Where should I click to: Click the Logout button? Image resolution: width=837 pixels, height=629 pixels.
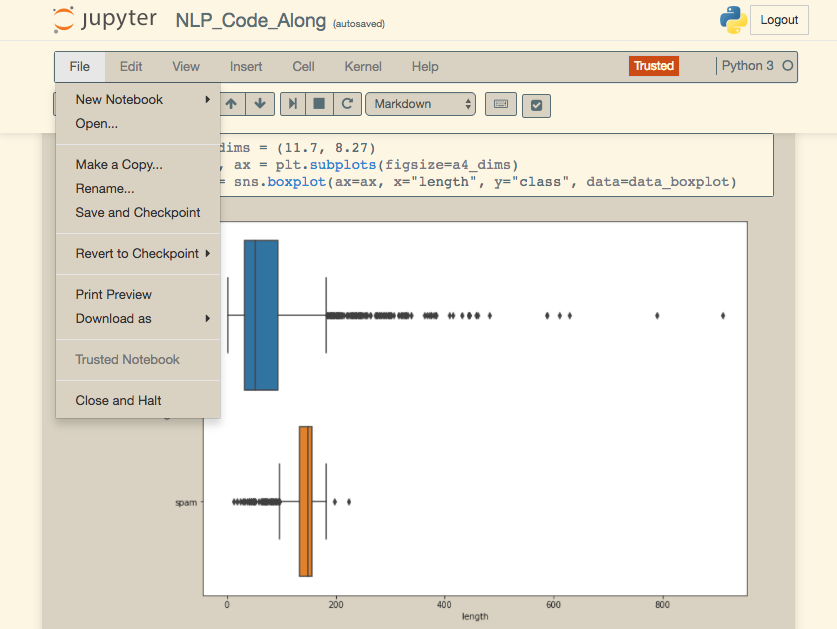point(778,19)
